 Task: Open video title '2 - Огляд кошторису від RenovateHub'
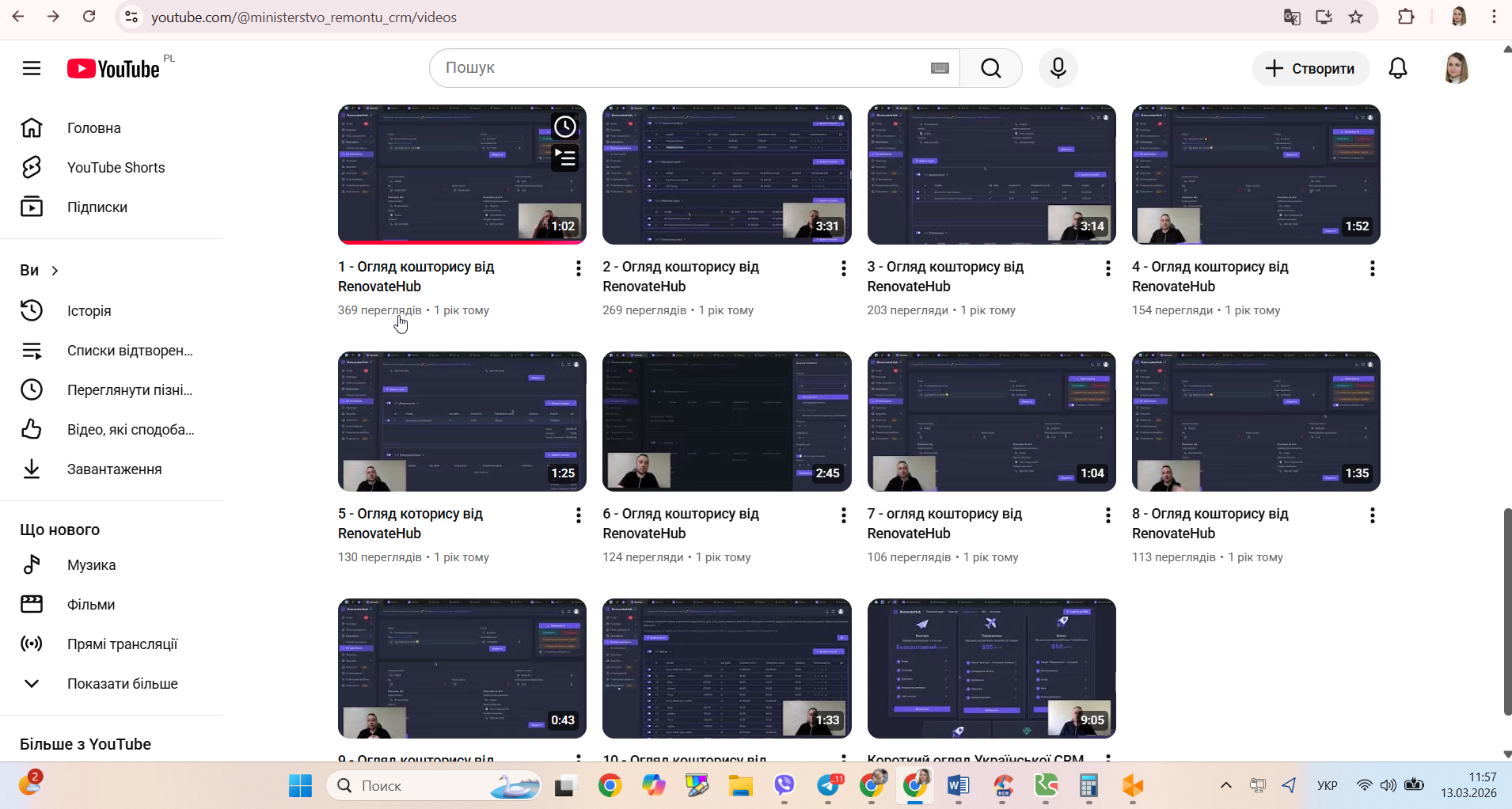pos(681,276)
